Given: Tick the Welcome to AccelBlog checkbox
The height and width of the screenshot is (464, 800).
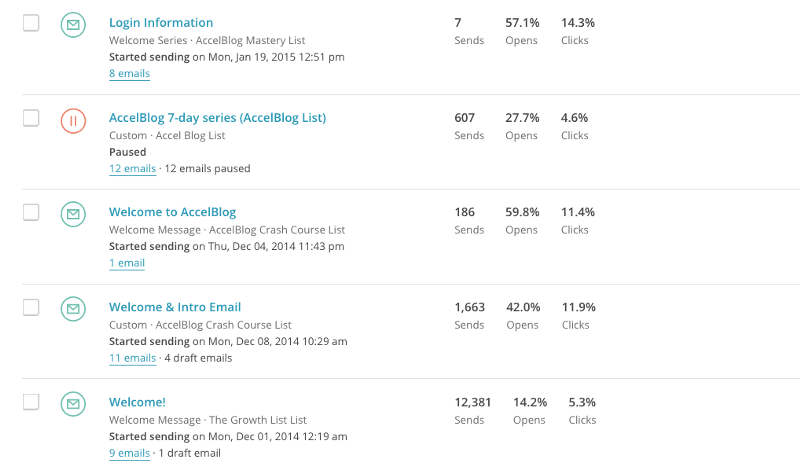Looking at the screenshot, I should [x=31, y=212].
